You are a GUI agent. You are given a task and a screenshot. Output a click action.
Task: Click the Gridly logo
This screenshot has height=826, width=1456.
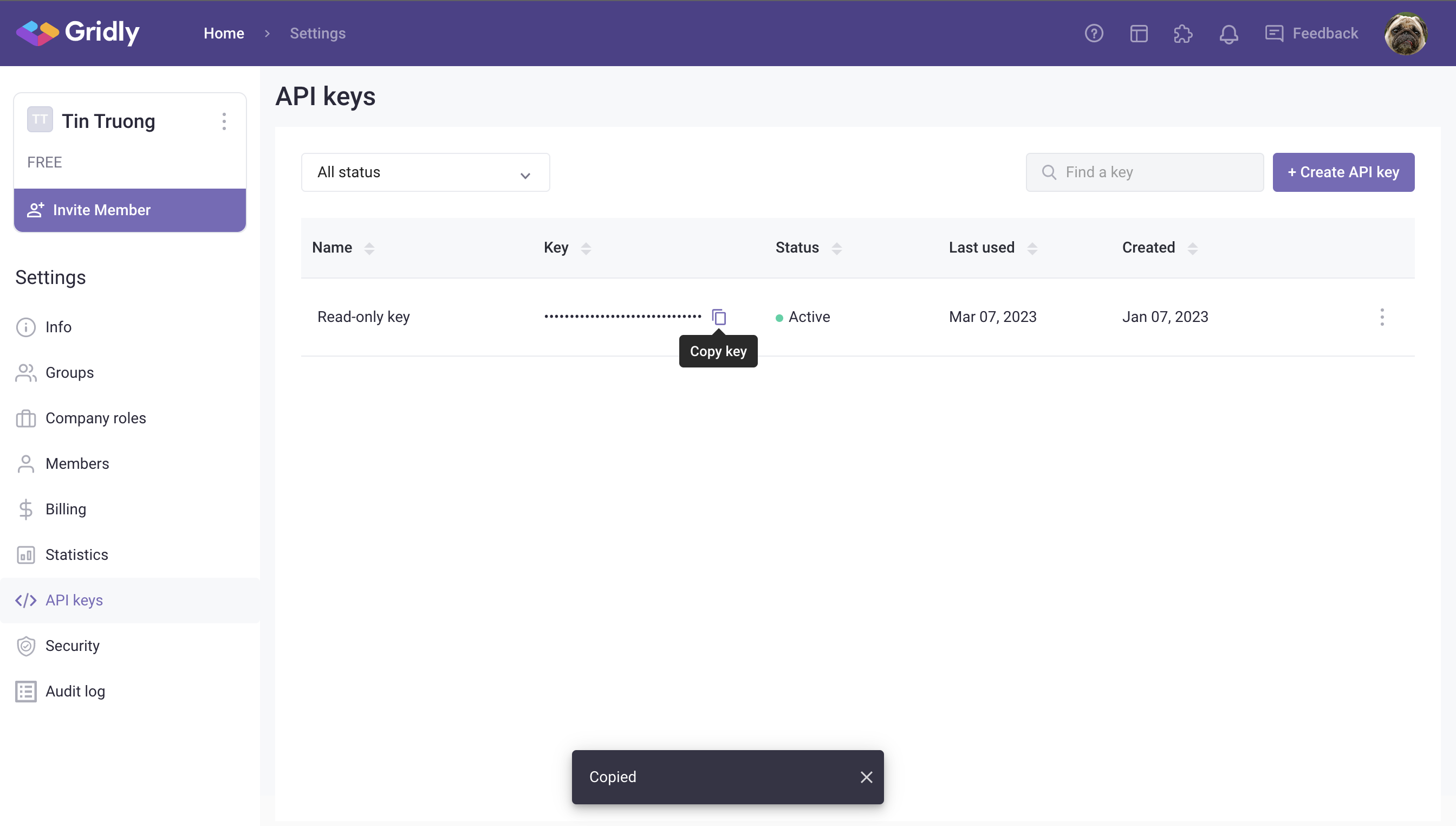click(x=78, y=33)
